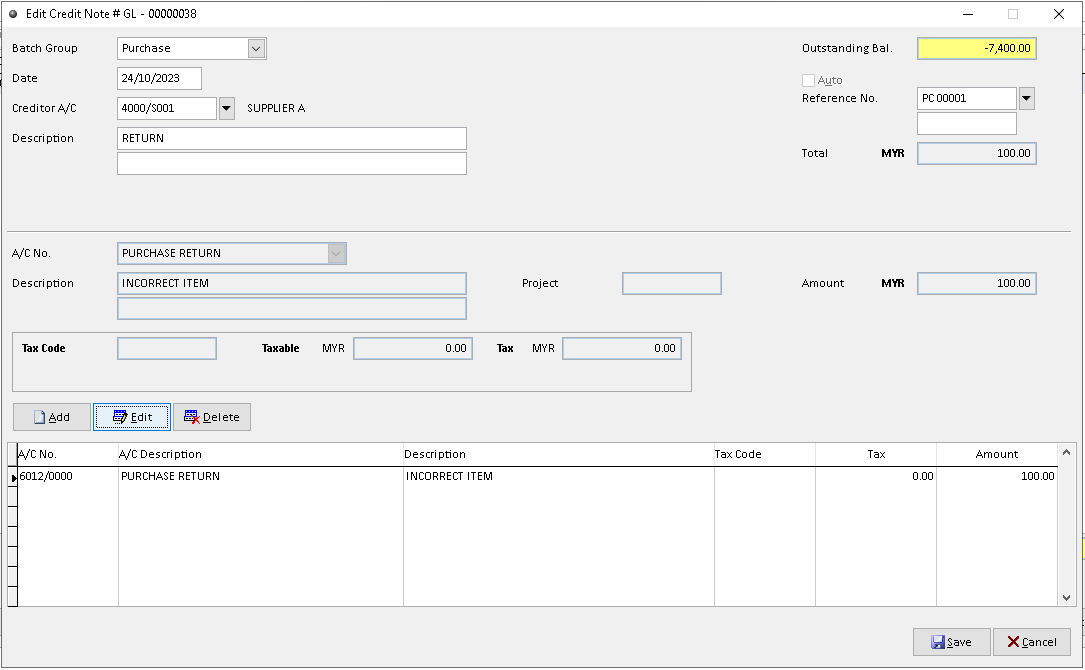Save the credit note
This screenshot has height=670, width=1085.
click(x=951, y=642)
